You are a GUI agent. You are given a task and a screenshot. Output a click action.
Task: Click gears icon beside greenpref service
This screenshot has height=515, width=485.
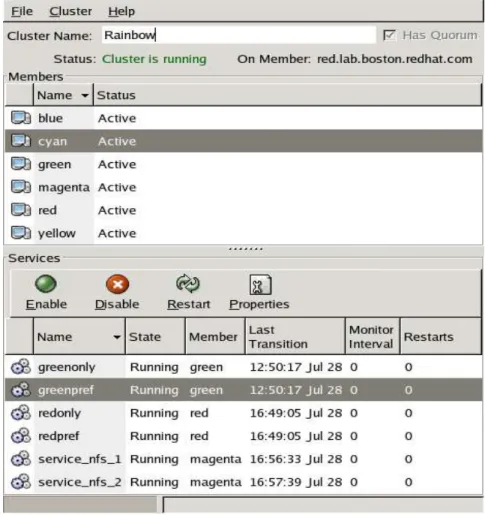click(21, 390)
